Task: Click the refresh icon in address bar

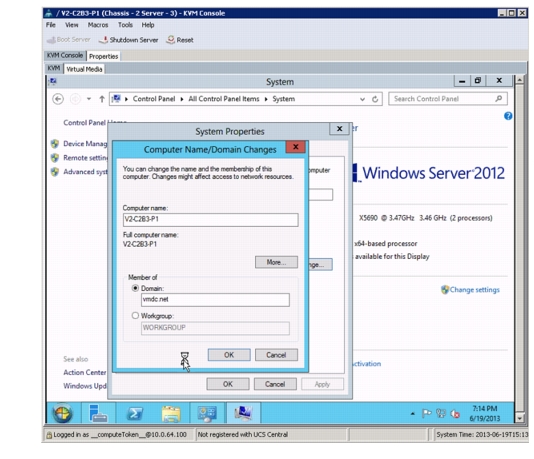Action: tap(375, 99)
